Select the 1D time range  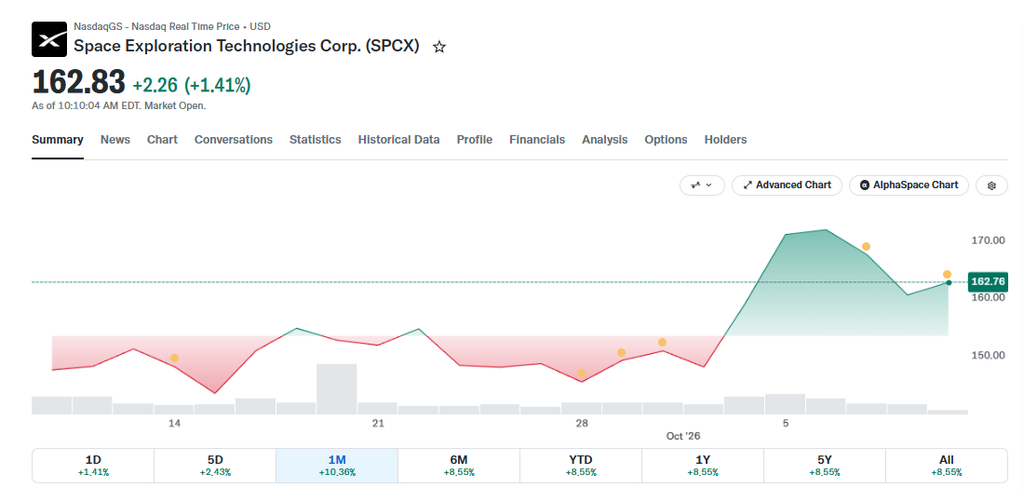click(93, 466)
